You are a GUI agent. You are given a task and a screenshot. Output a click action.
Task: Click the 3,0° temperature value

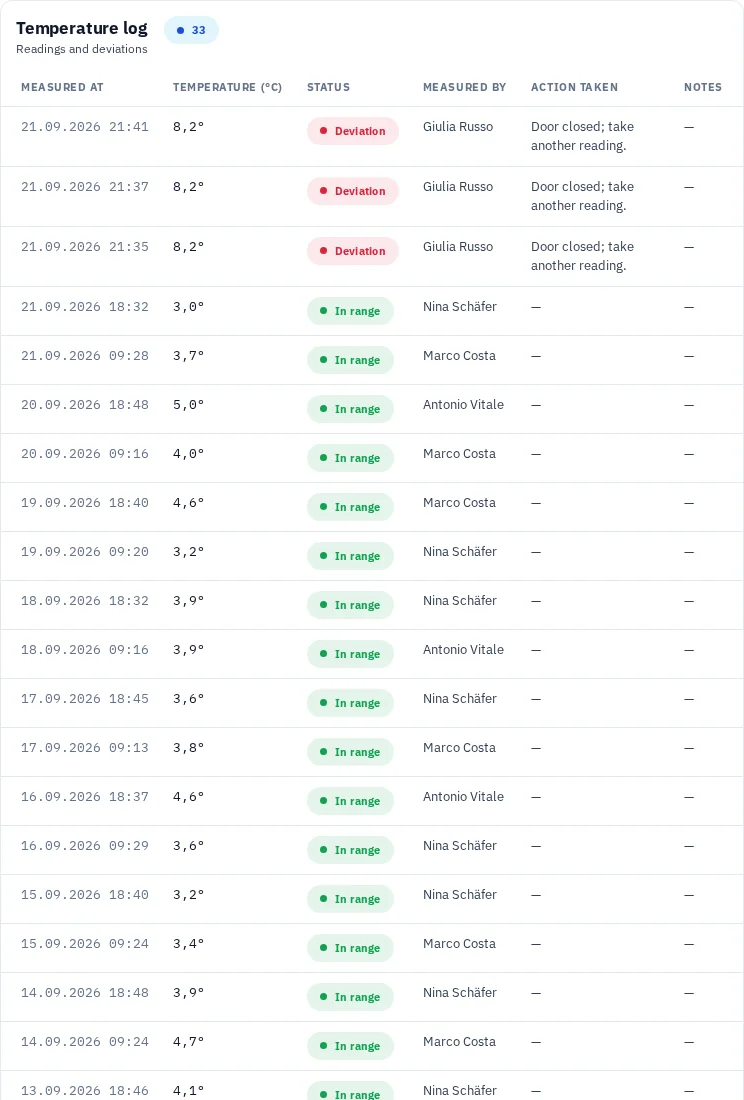(189, 307)
